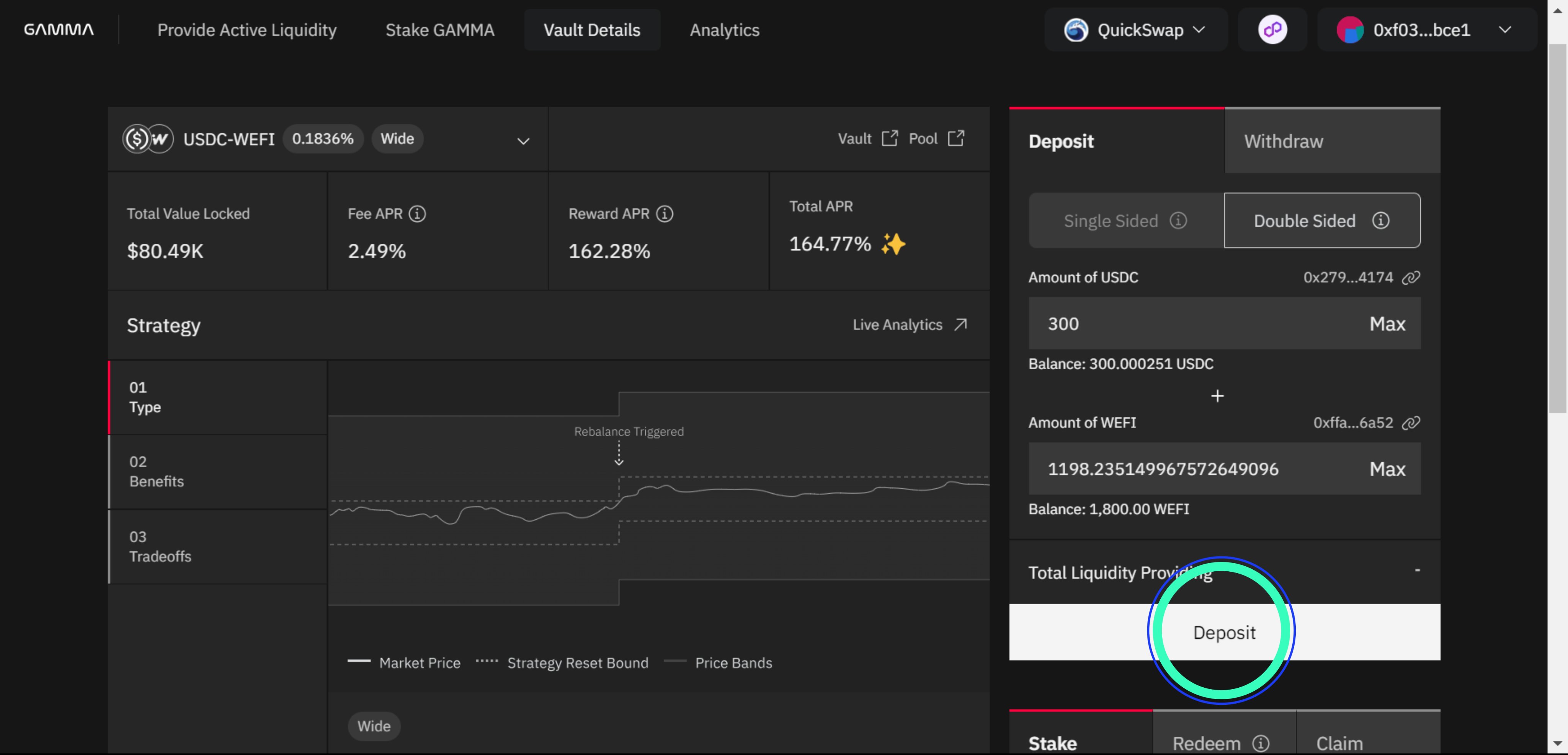1568x755 pixels.
Task: Click the Fee APR info icon
Action: pyautogui.click(x=417, y=214)
